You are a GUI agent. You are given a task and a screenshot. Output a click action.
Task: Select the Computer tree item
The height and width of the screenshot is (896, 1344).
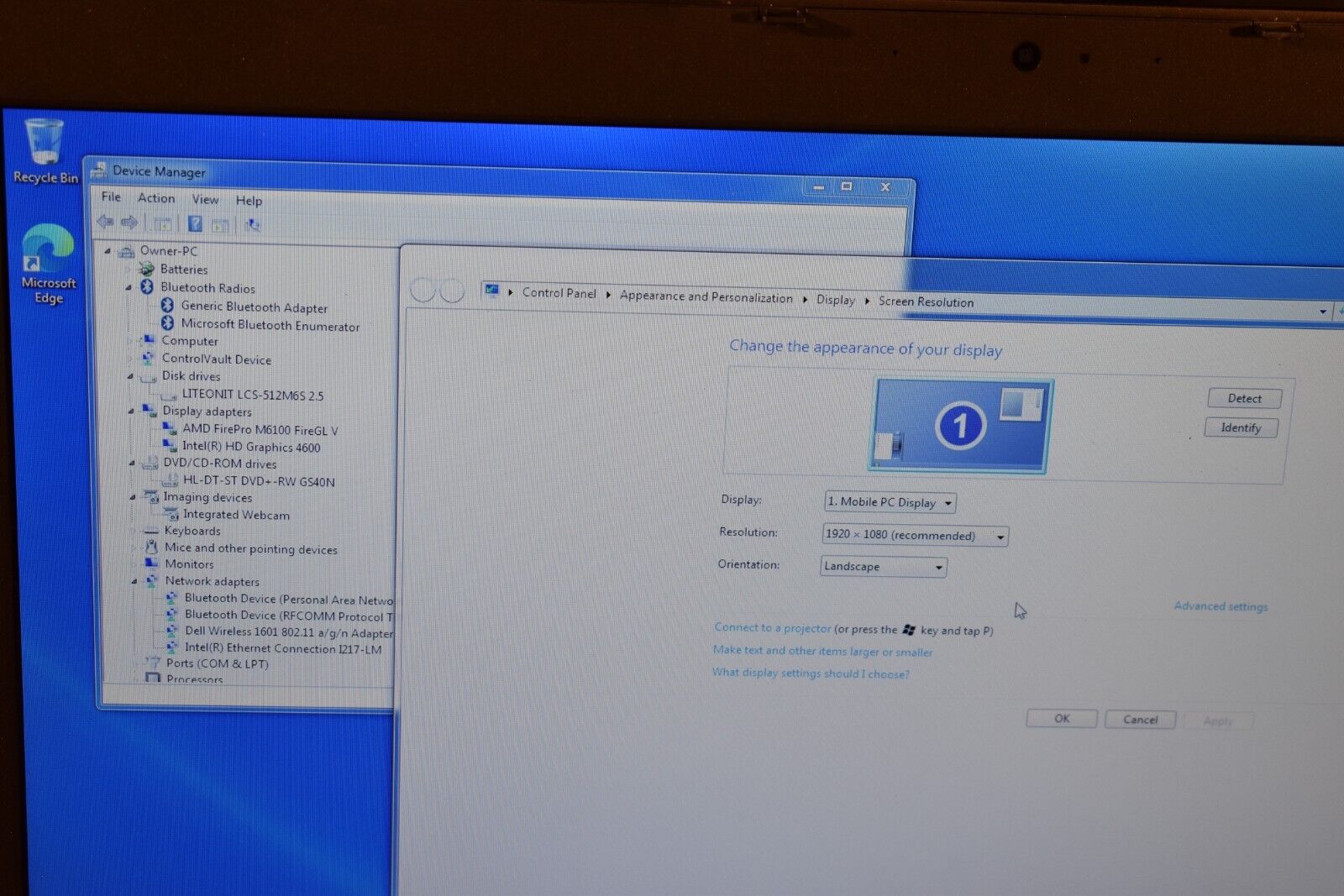point(189,341)
